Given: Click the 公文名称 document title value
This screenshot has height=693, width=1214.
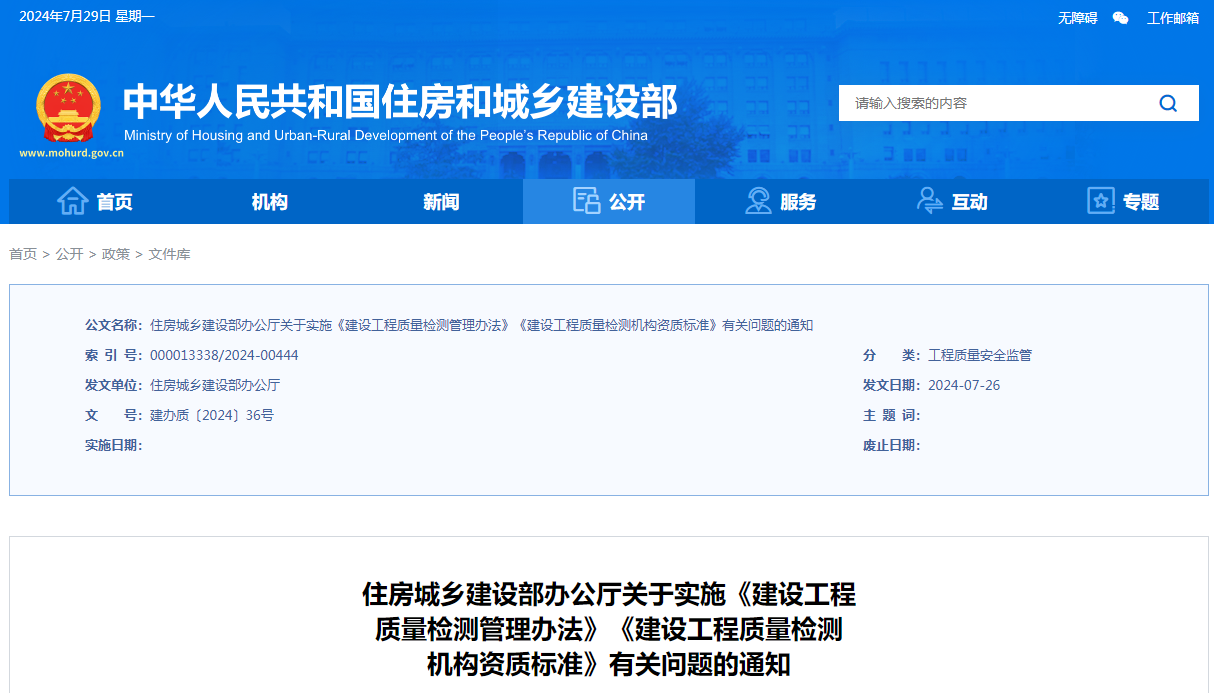Looking at the screenshot, I should [481, 325].
